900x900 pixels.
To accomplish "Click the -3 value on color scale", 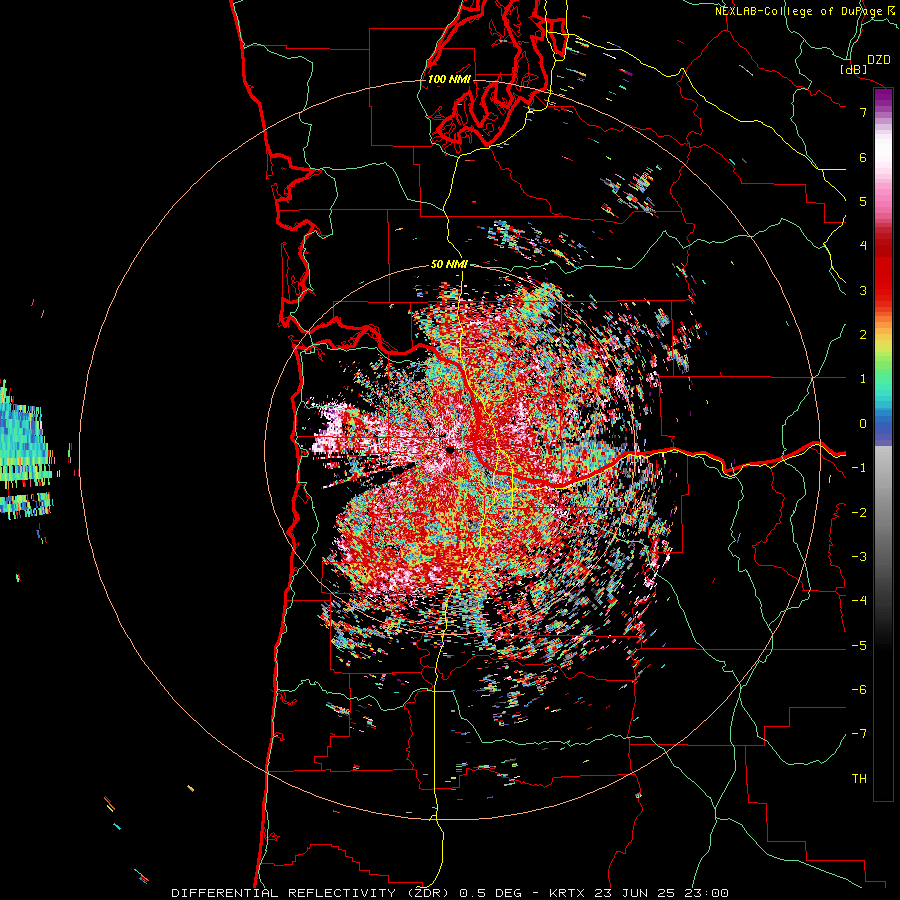I will pos(859,557).
